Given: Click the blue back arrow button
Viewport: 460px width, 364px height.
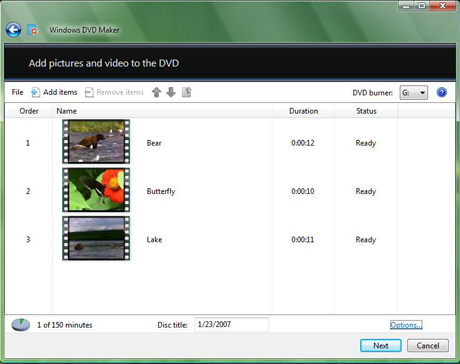Looking at the screenshot, I should [x=14, y=30].
